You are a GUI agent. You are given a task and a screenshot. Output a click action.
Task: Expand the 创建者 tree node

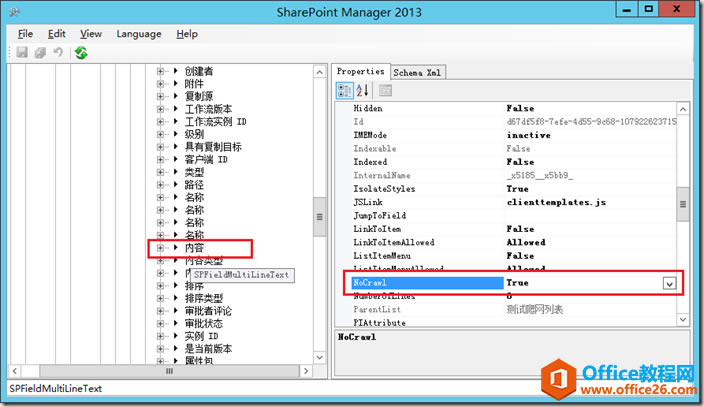tap(160, 71)
